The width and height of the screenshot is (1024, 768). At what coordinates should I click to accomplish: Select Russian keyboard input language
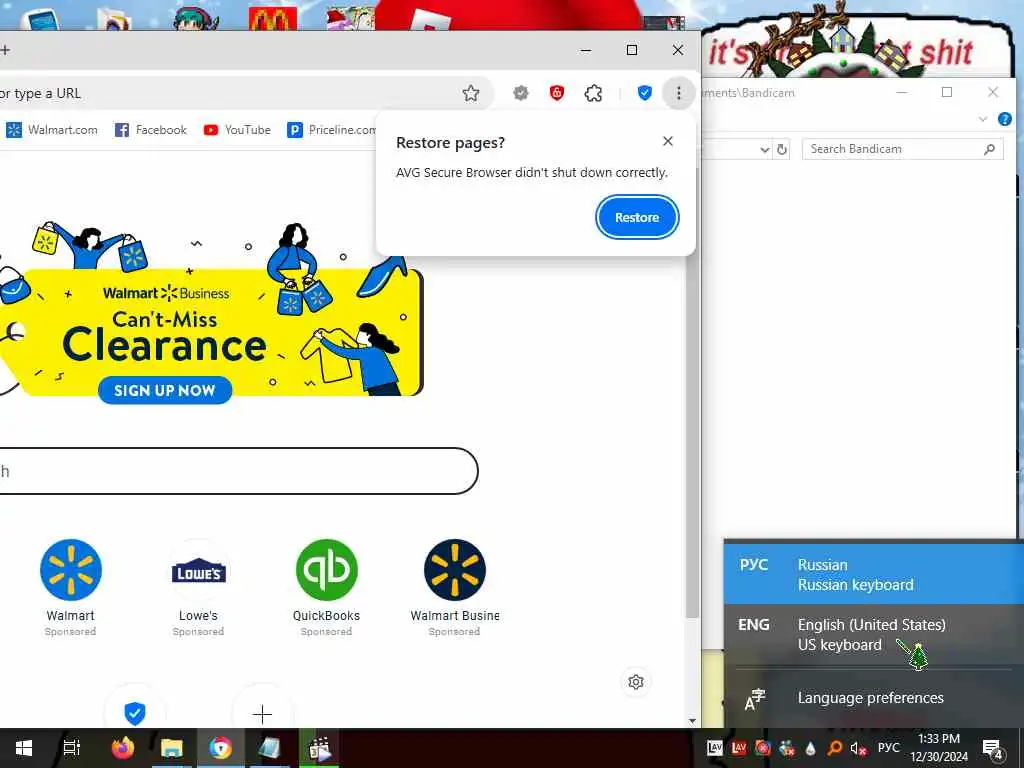(x=873, y=575)
